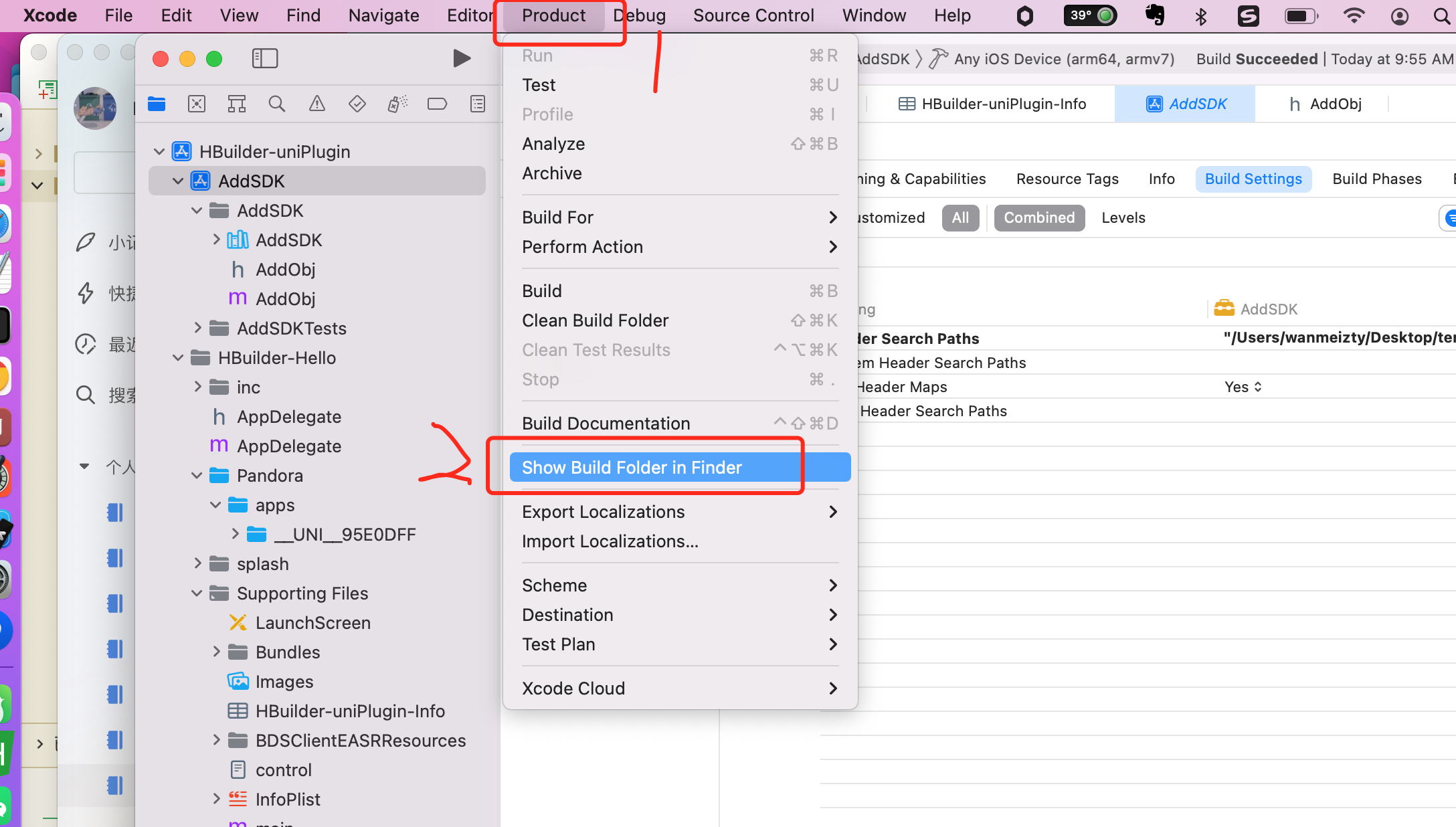
Task: Open the Wi-Fi status menu icon
Action: [1354, 16]
